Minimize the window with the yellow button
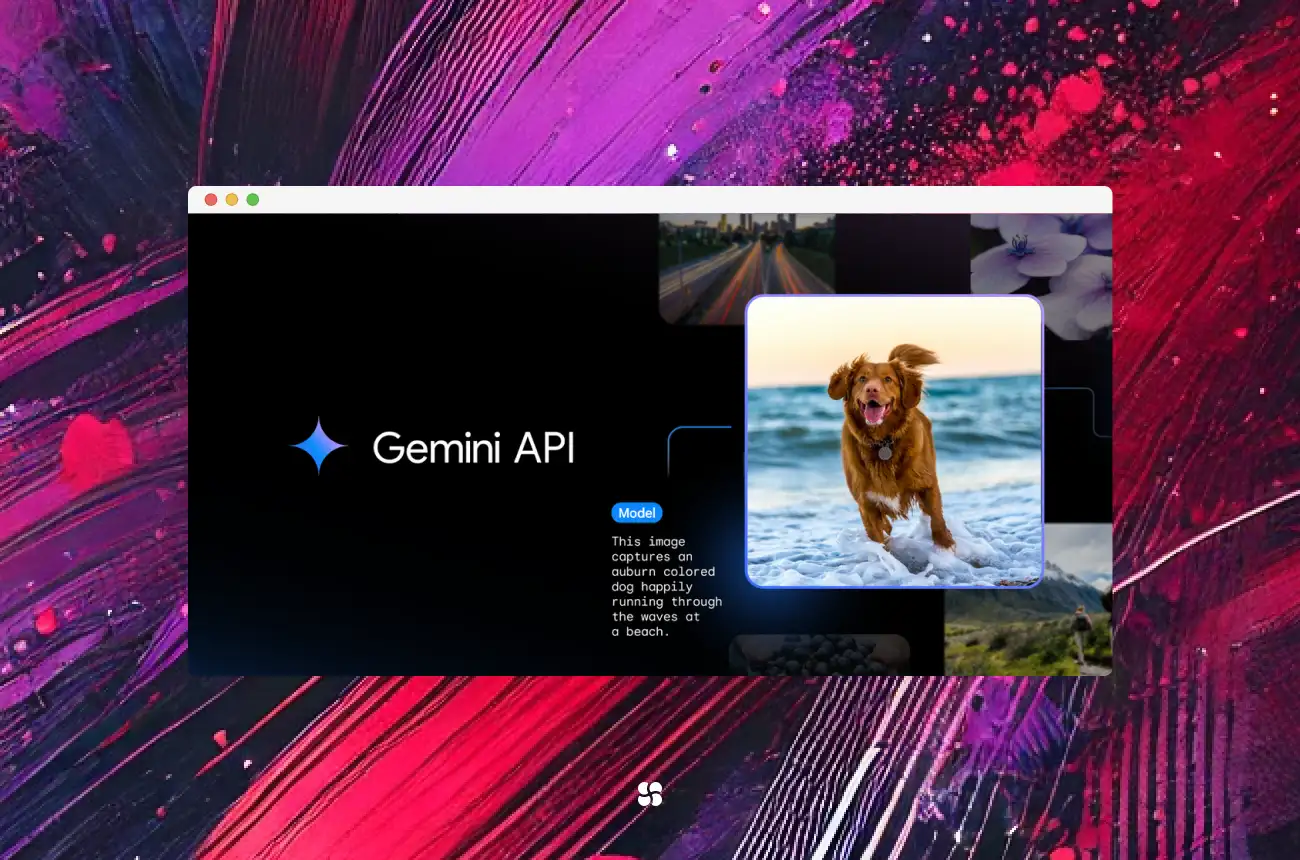1300x860 pixels. click(x=232, y=200)
